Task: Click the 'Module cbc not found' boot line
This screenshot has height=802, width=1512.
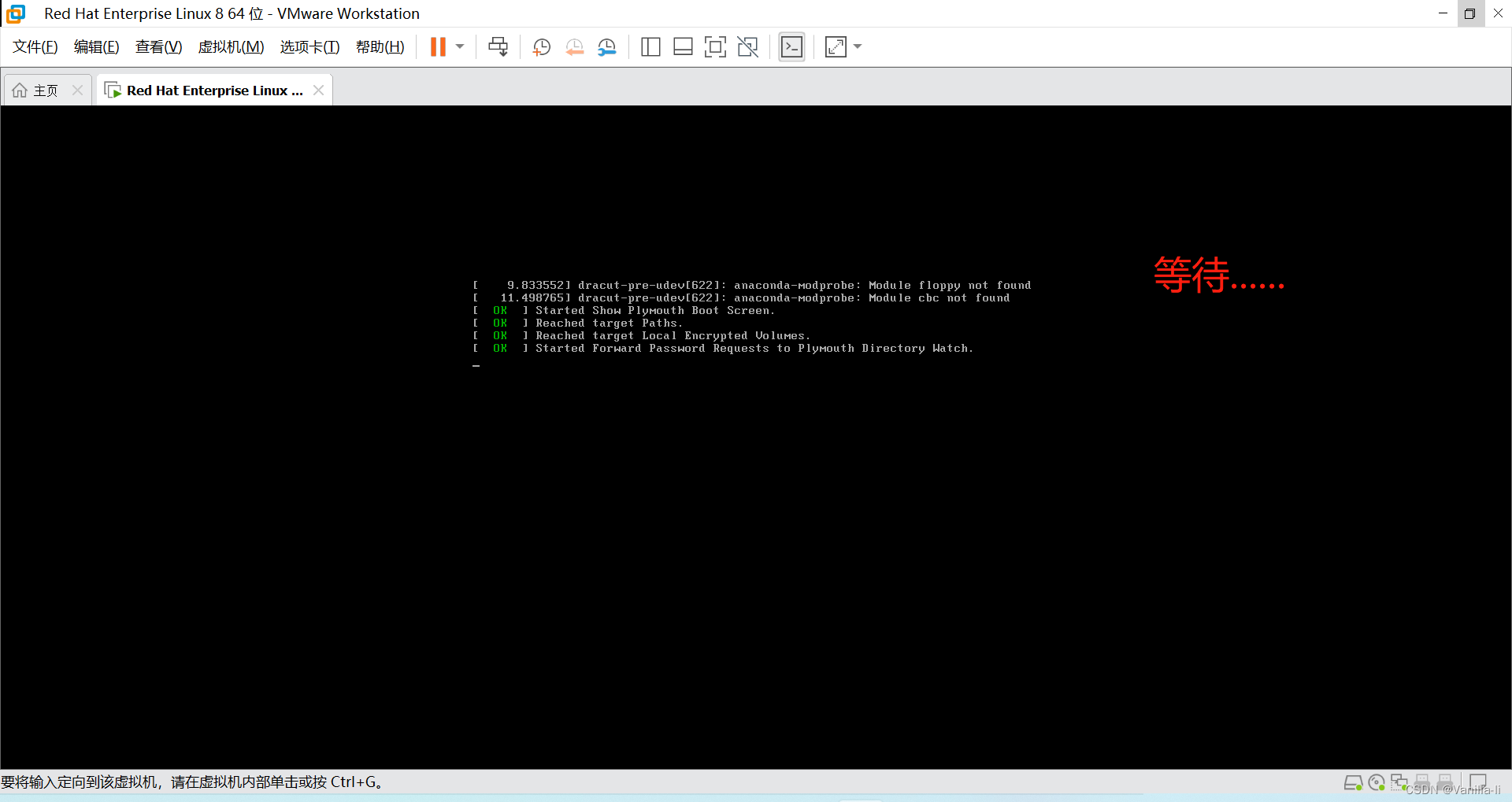Action: coord(741,298)
